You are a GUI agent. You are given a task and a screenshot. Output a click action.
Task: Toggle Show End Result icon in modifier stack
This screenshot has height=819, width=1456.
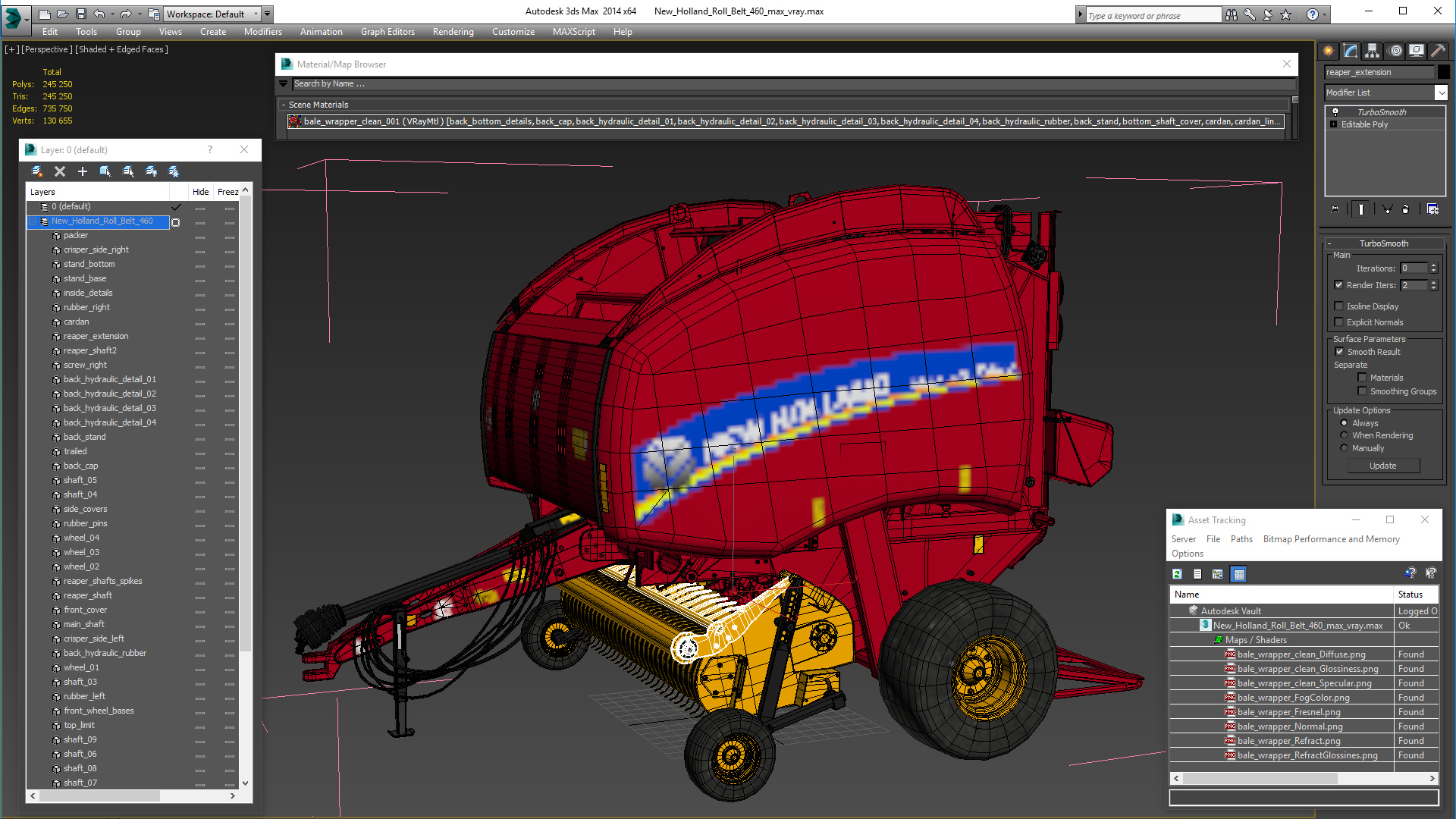pos(1361,209)
